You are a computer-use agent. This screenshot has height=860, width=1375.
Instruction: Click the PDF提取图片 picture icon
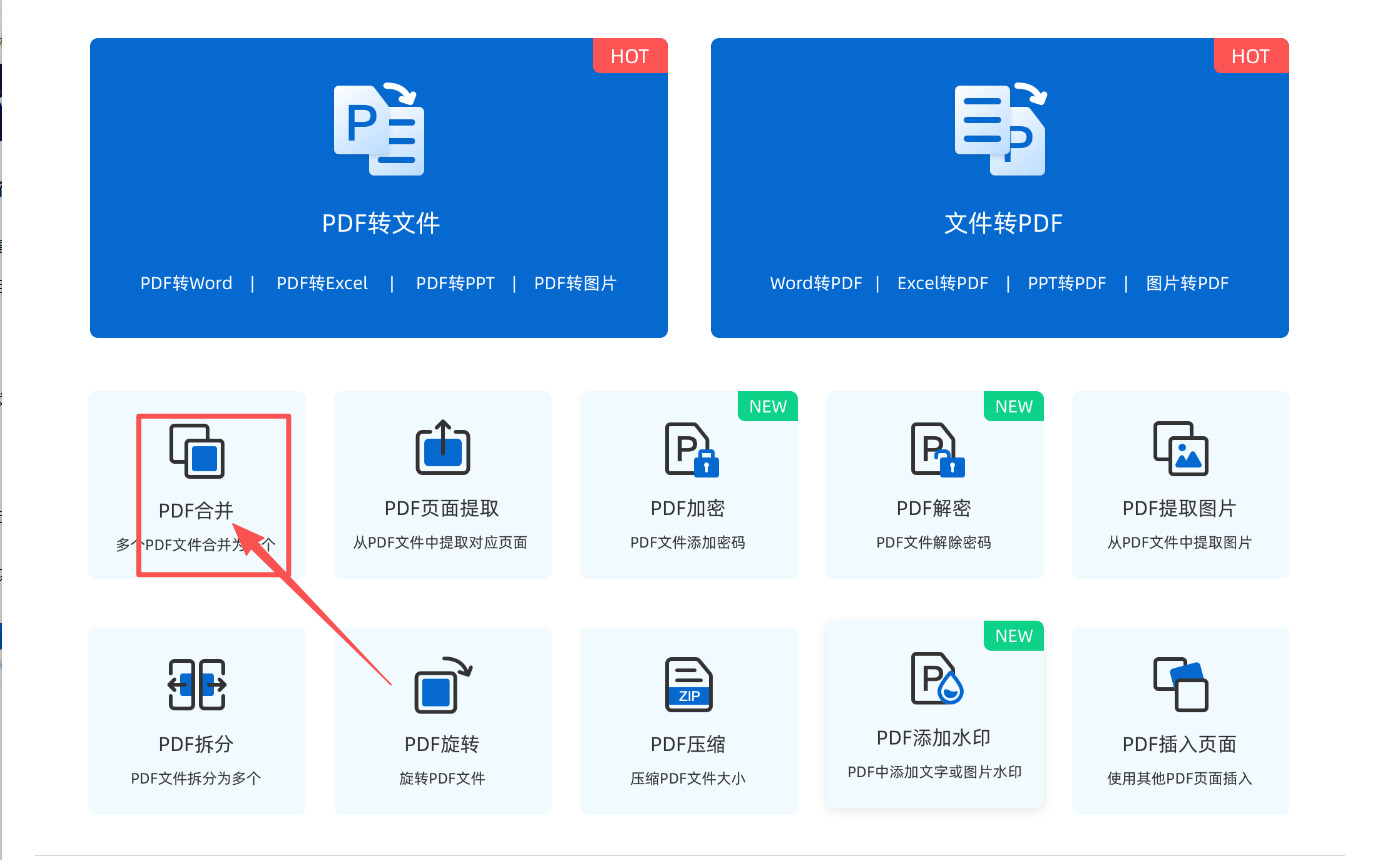click(x=1181, y=448)
